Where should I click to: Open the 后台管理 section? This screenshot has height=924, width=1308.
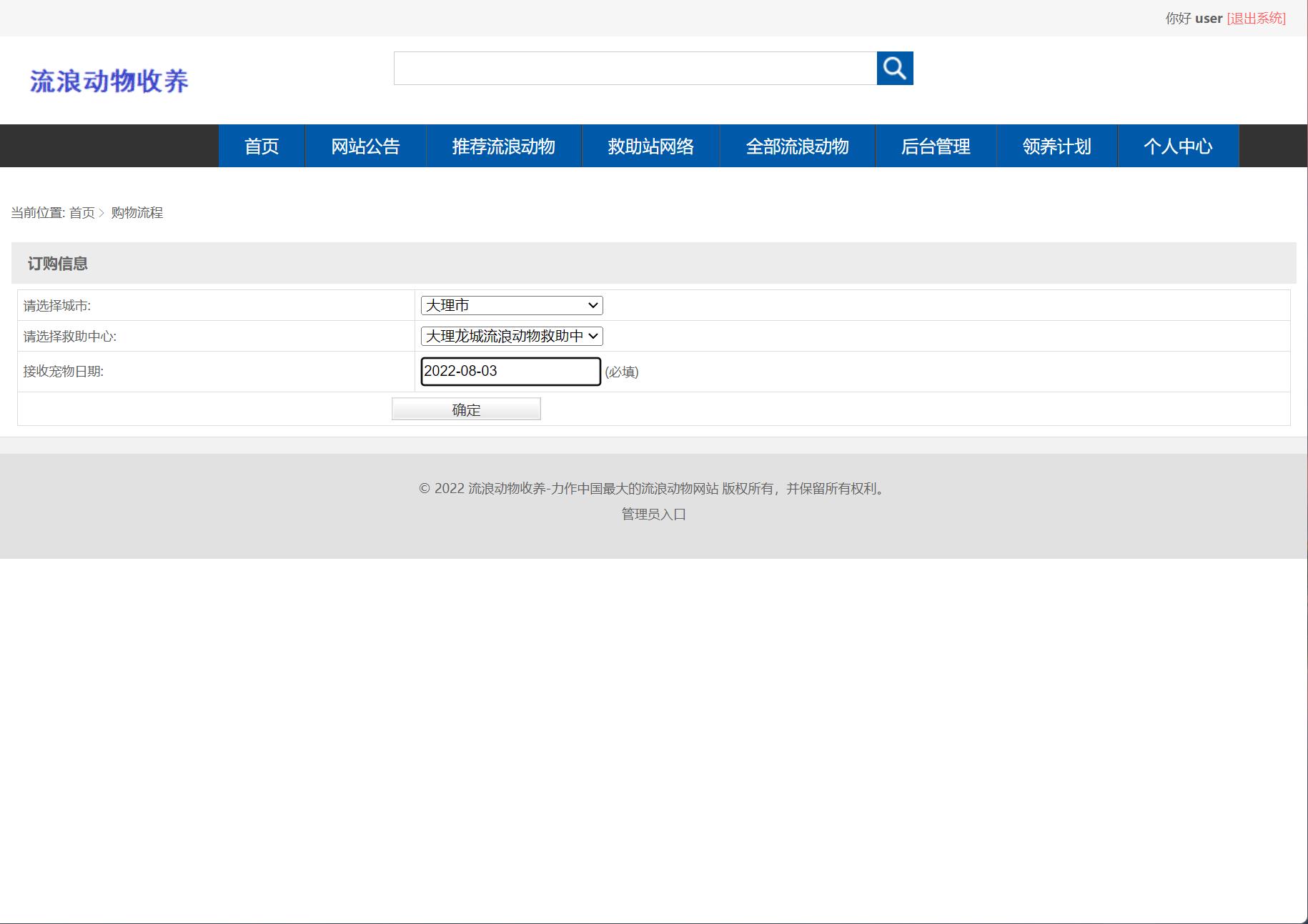click(x=936, y=146)
